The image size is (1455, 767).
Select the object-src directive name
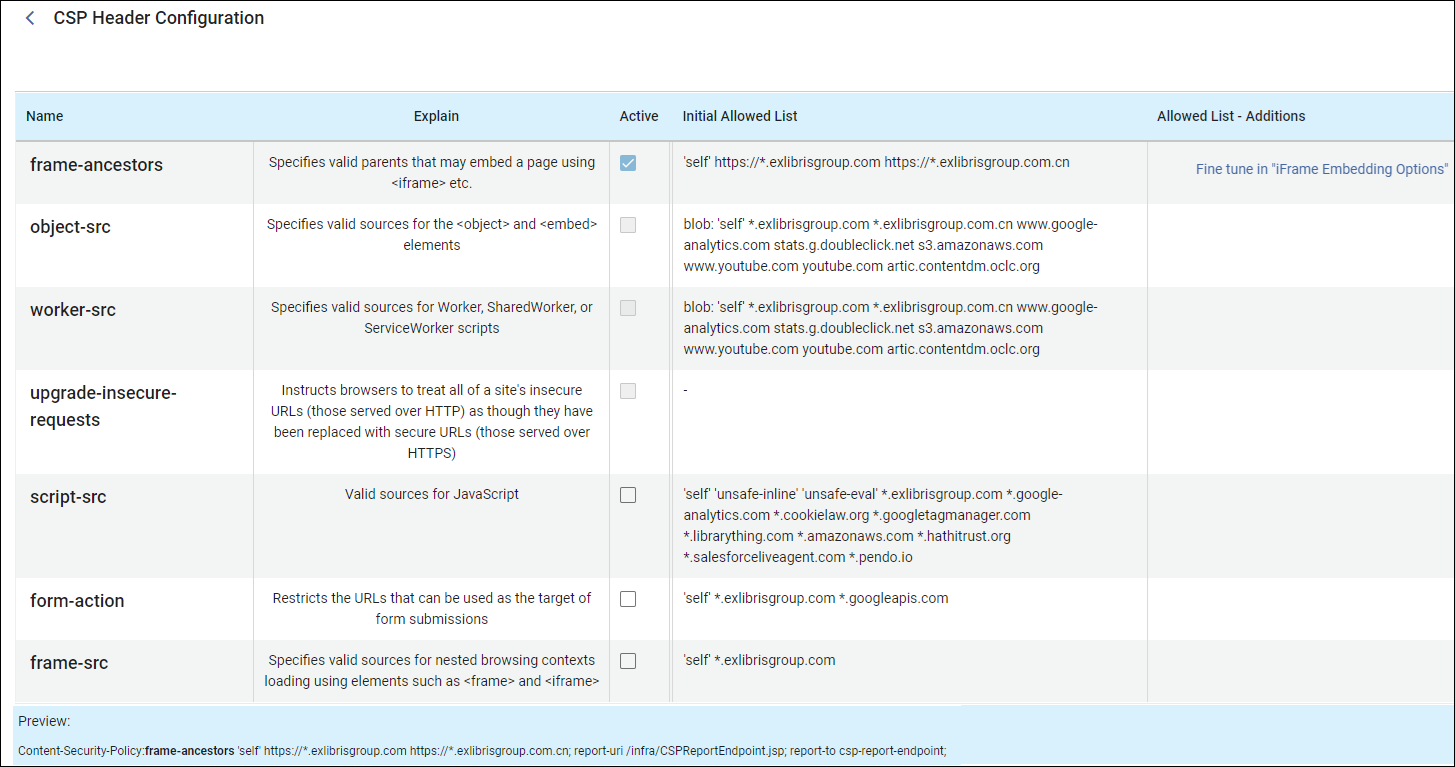point(70,227)
